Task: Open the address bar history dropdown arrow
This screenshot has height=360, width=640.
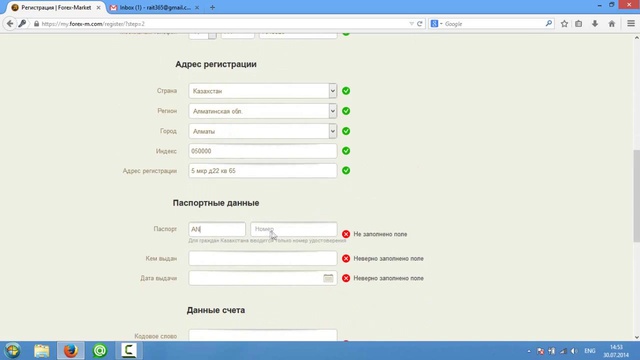Action: tap(411, 24)
